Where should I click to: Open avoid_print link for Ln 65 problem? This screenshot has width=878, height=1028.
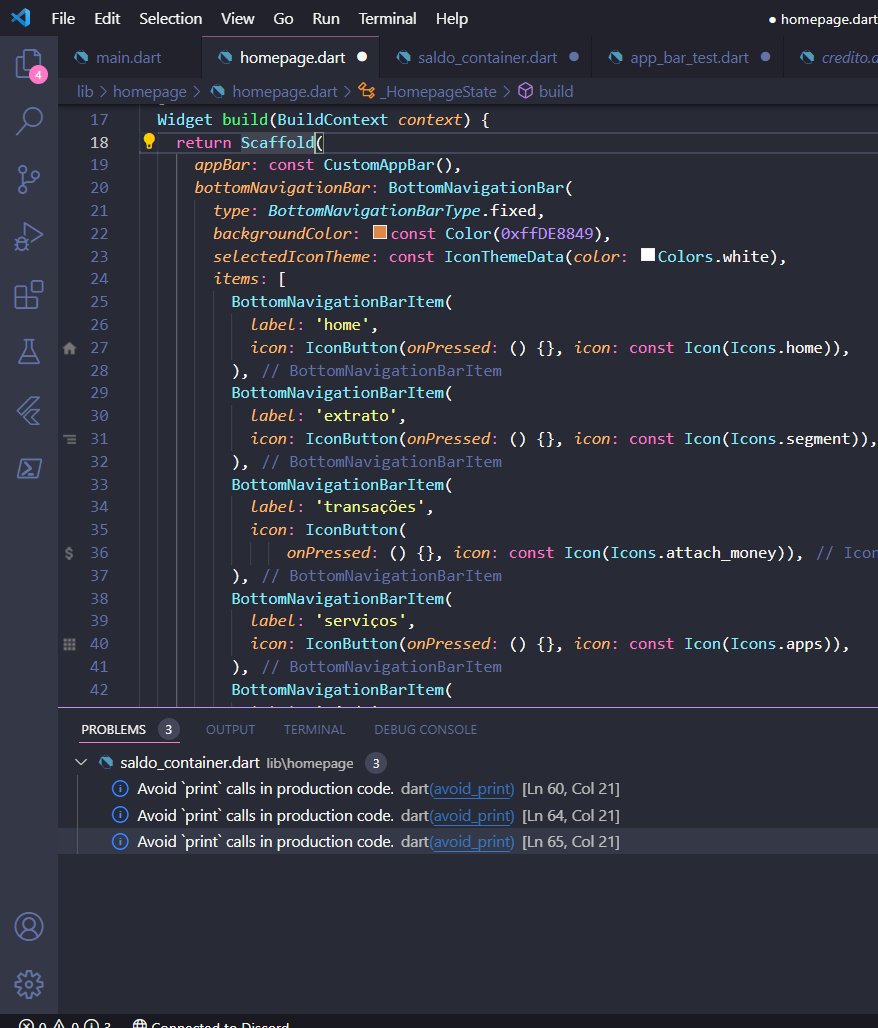click(472, 842)
